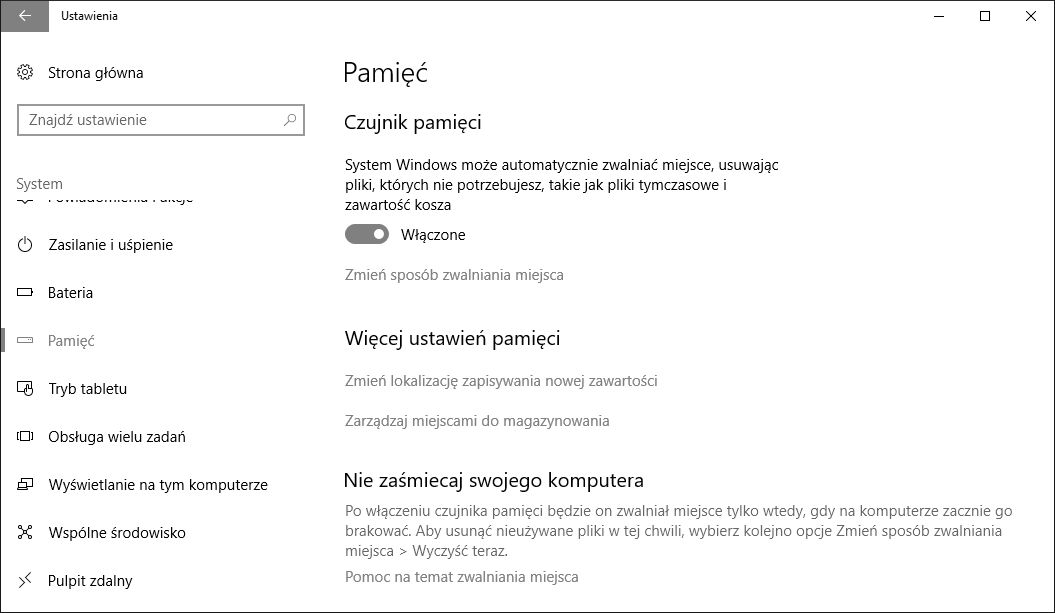Open the Pamięć settings page
This screenshot has width=1055, height=613.
click(71, 341)
